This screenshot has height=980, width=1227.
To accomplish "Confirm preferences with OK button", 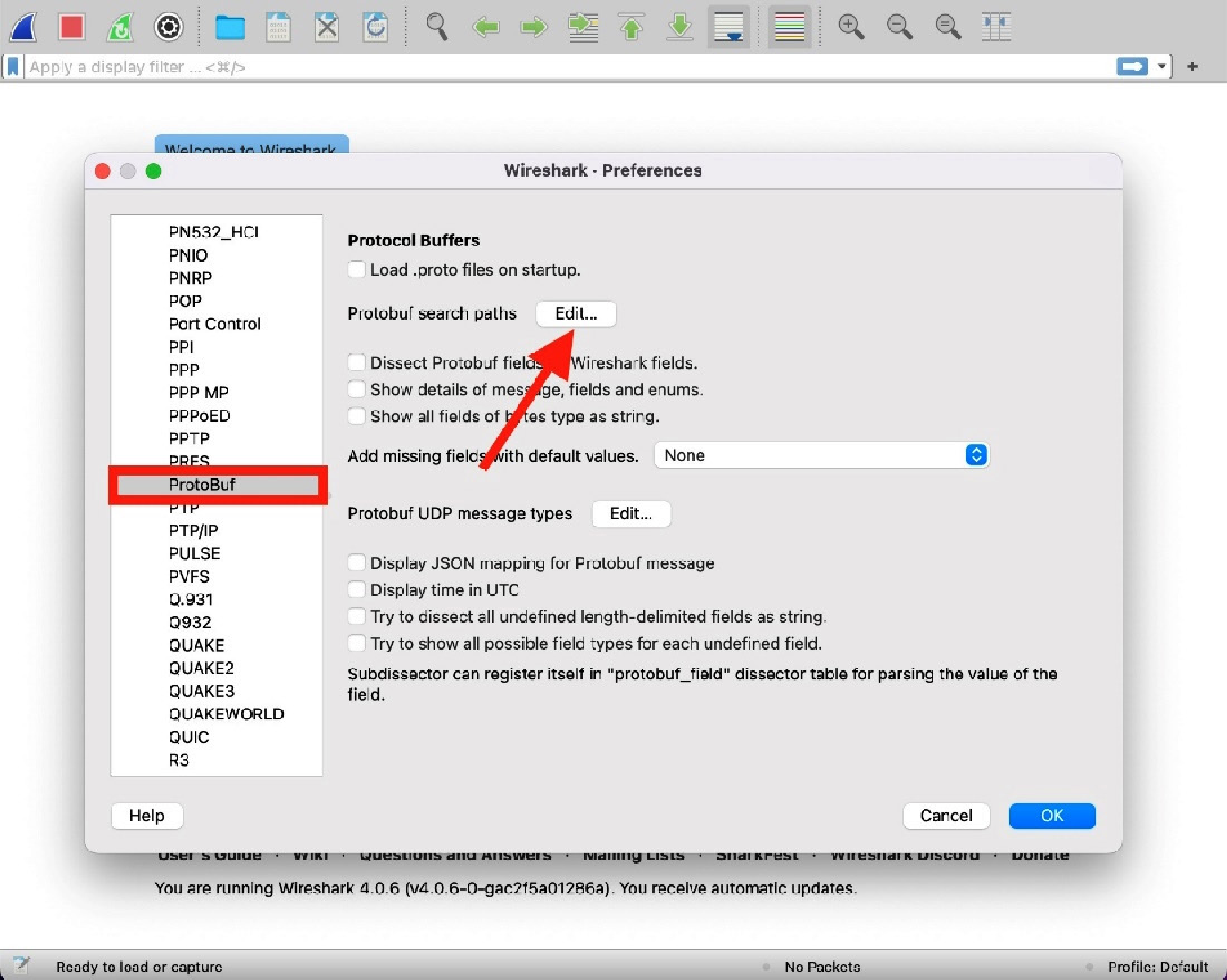I will tap(1052, 816).
